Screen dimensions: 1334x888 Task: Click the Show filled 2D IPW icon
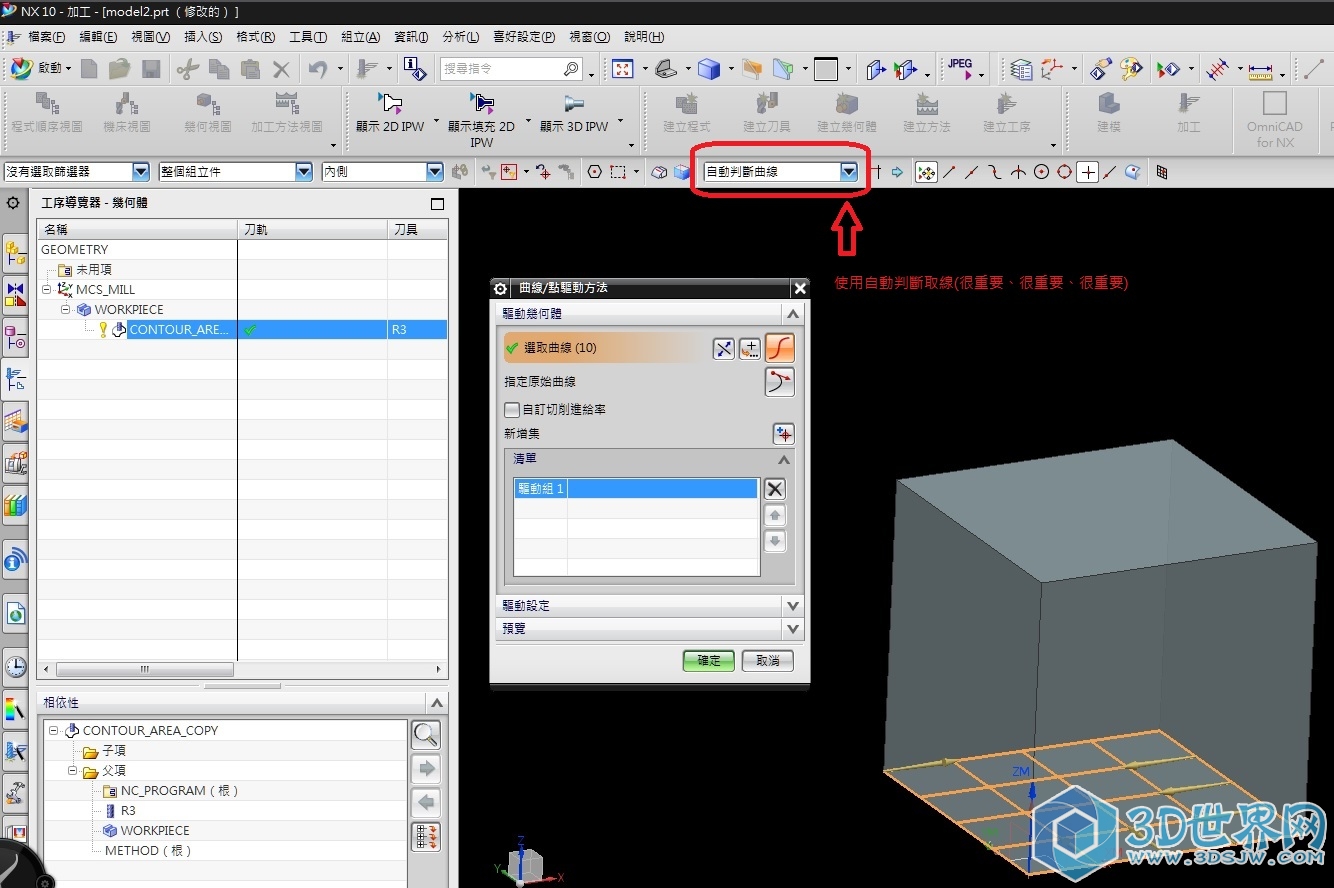click(x=482, y=103)
